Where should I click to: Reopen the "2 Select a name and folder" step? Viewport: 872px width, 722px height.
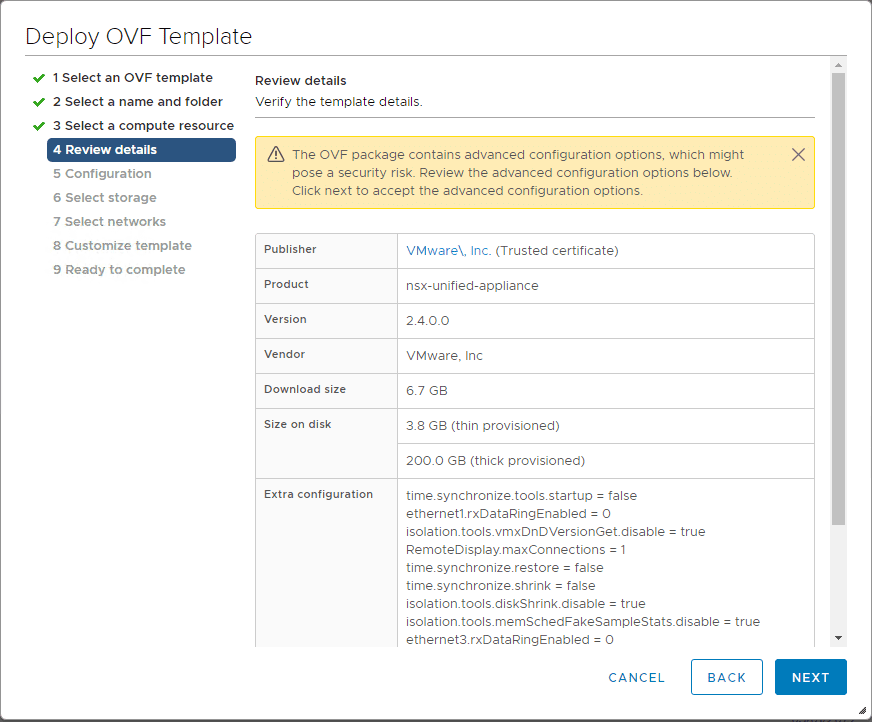point(138,101)
